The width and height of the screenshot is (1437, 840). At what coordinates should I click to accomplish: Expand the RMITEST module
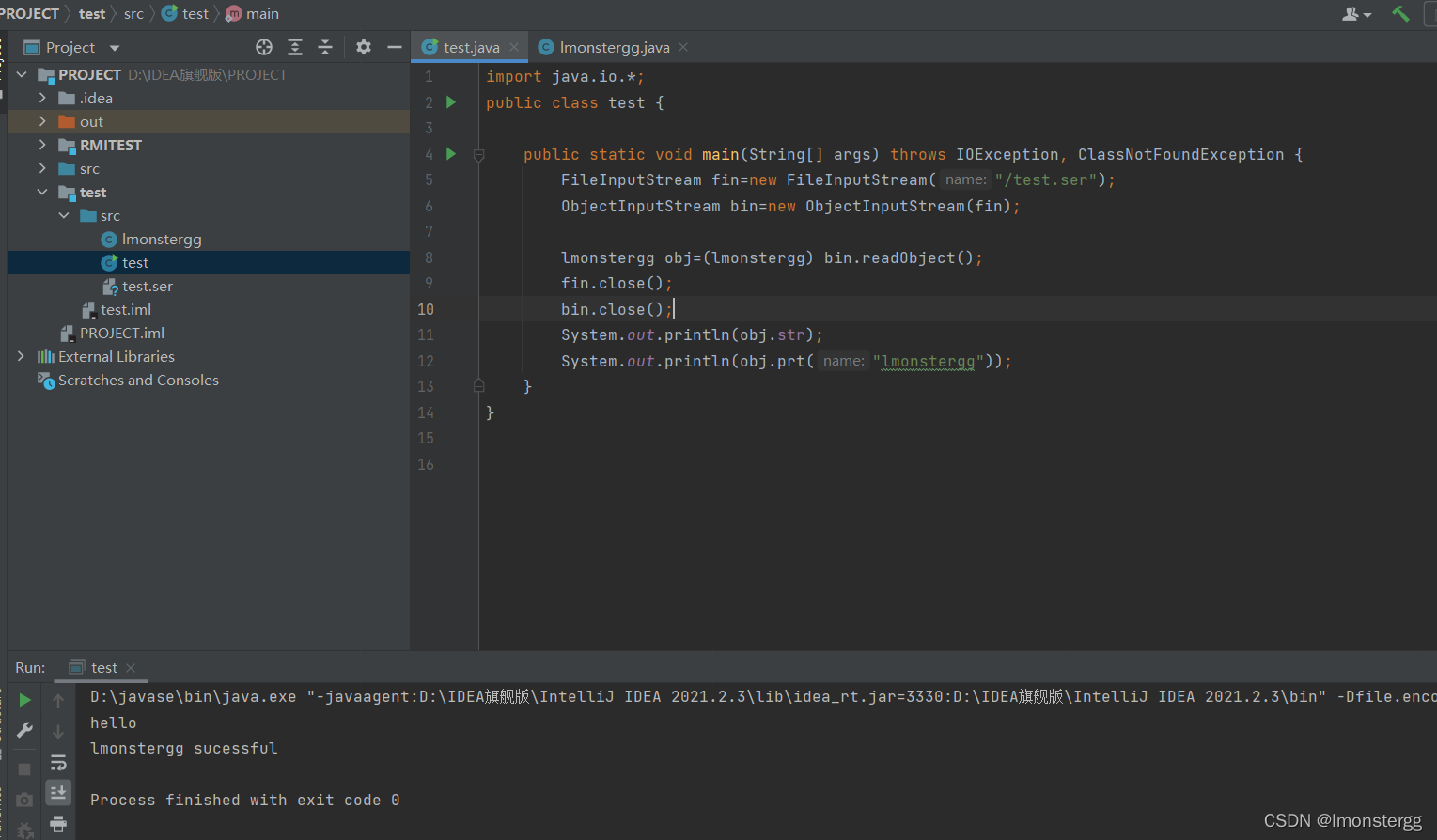pyautogui.click(x=42, y=145)
